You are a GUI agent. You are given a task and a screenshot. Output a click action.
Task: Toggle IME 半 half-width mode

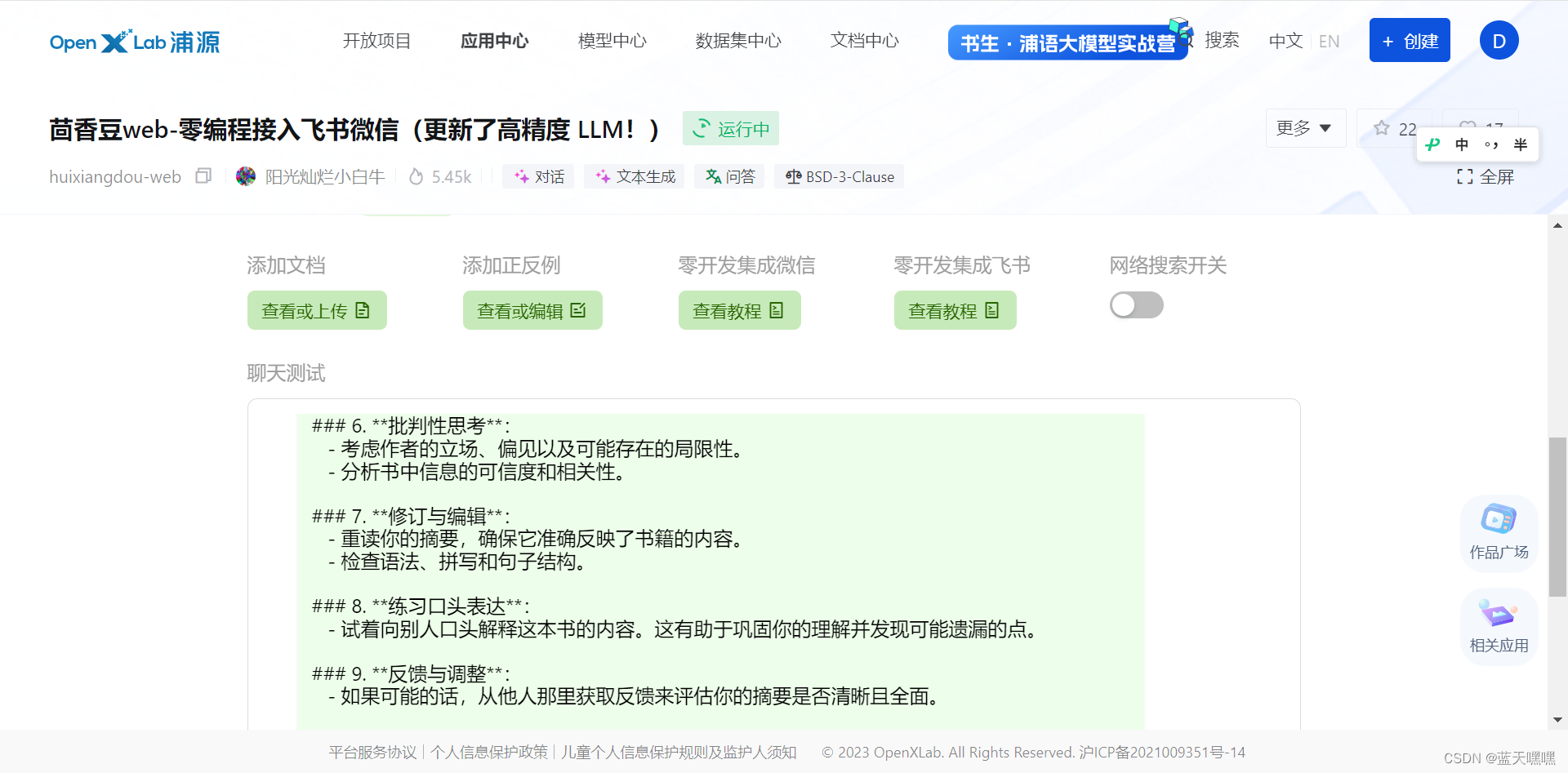[x=1521, y=144]
